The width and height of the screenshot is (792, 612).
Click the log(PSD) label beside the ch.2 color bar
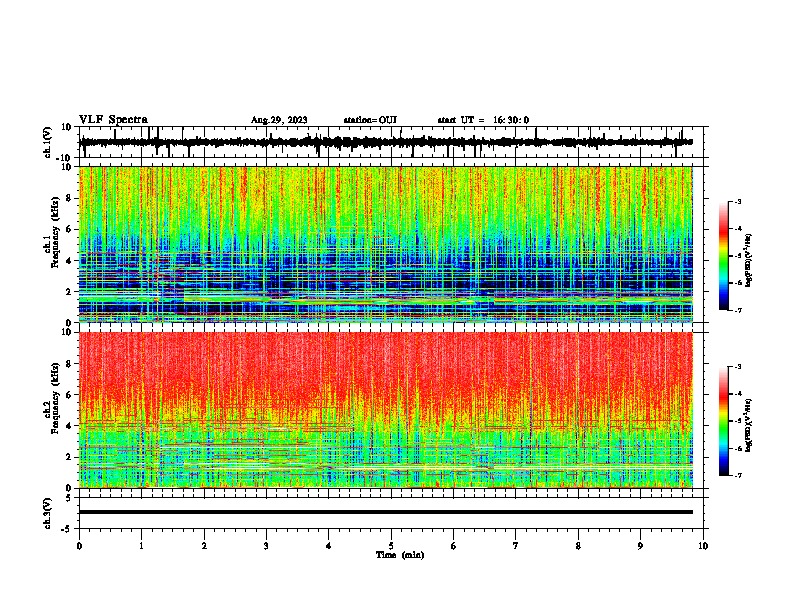(749, 425)
